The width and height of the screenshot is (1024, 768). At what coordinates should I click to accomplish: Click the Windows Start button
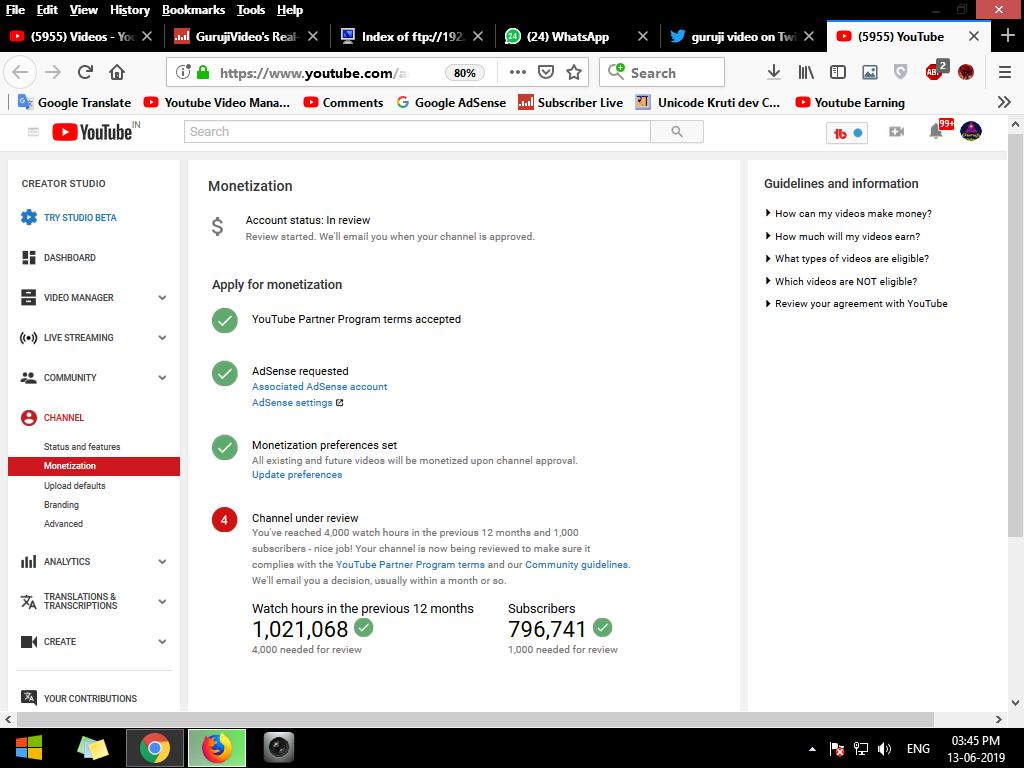click(x=28, y=748)
